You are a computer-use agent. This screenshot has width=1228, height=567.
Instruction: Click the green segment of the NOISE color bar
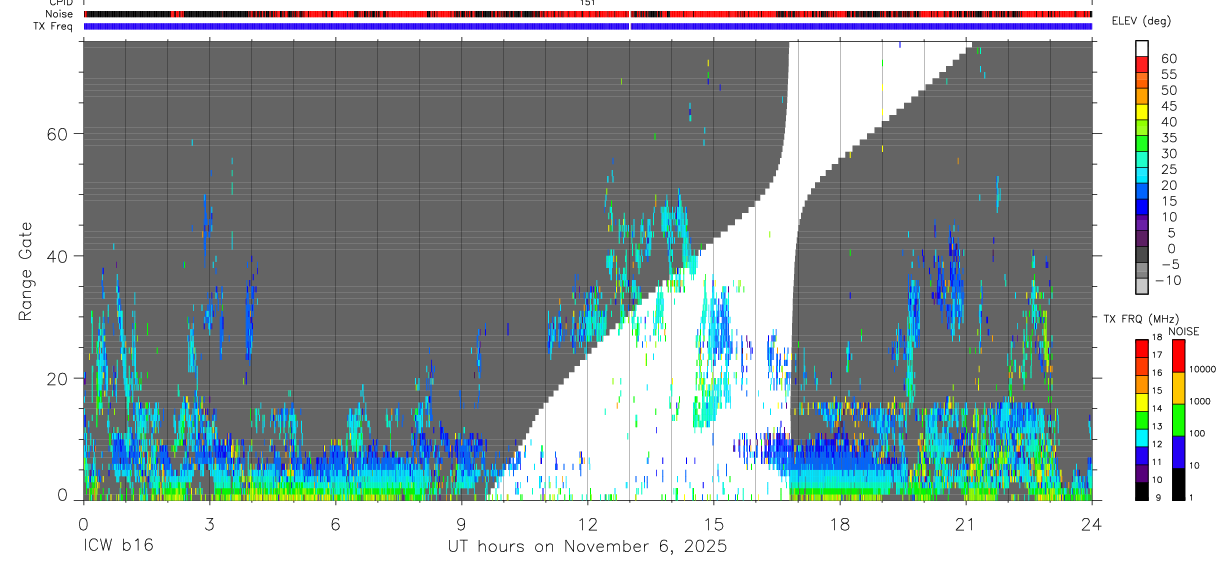coord(1178,420)
